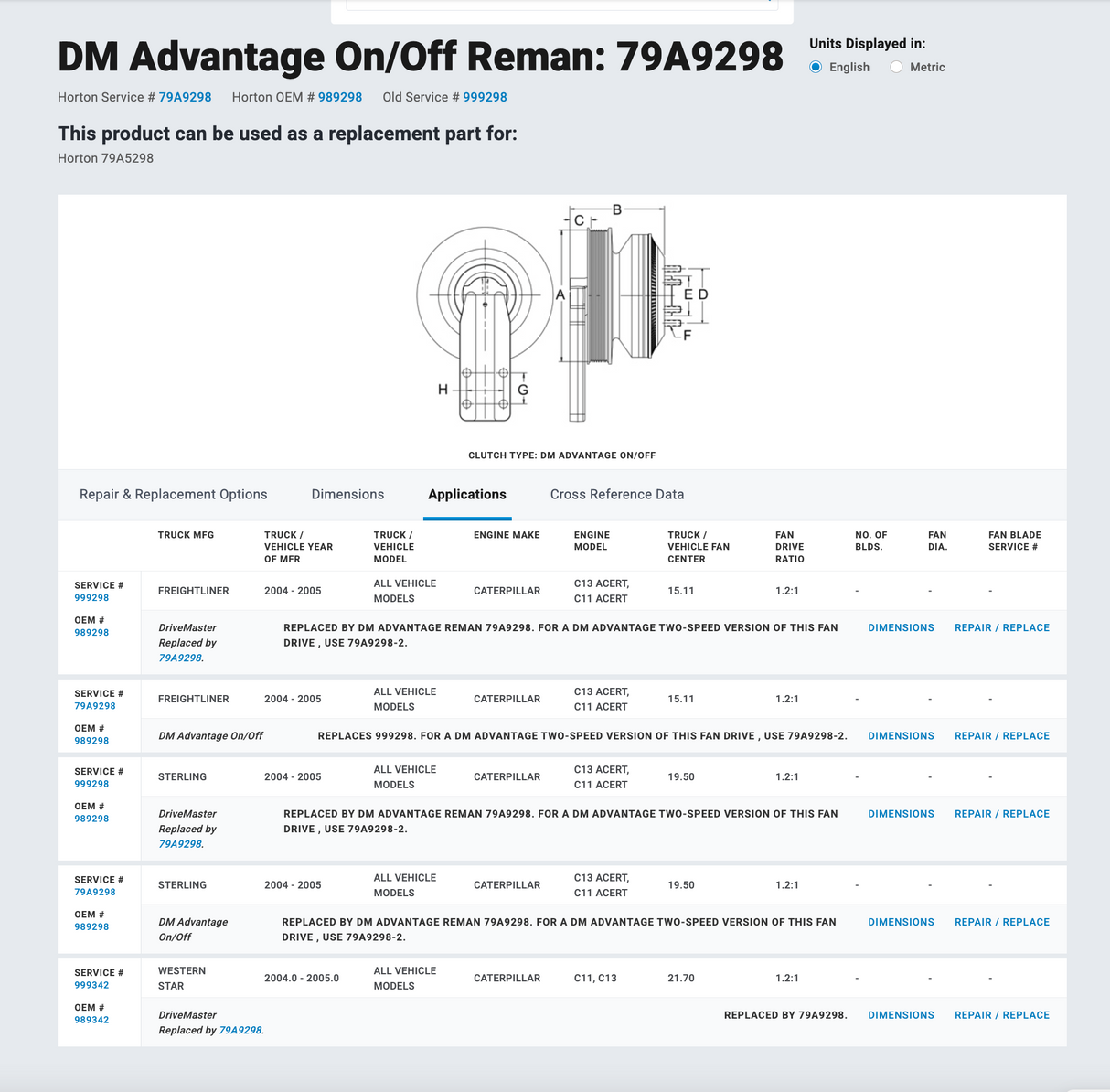Screen dimensions: 1110x1092
Task: Click the fan clutch dimension diagram
Action: click(562, 313)
